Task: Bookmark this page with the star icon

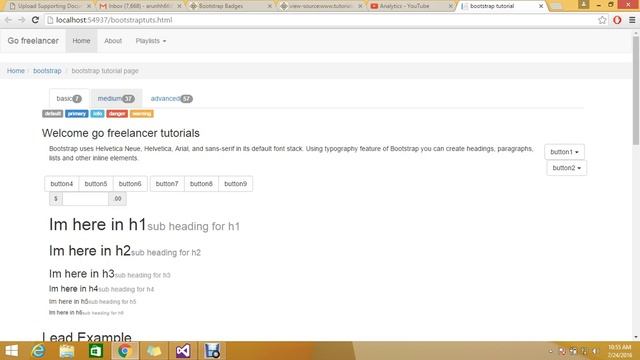Action: point(602,20)
